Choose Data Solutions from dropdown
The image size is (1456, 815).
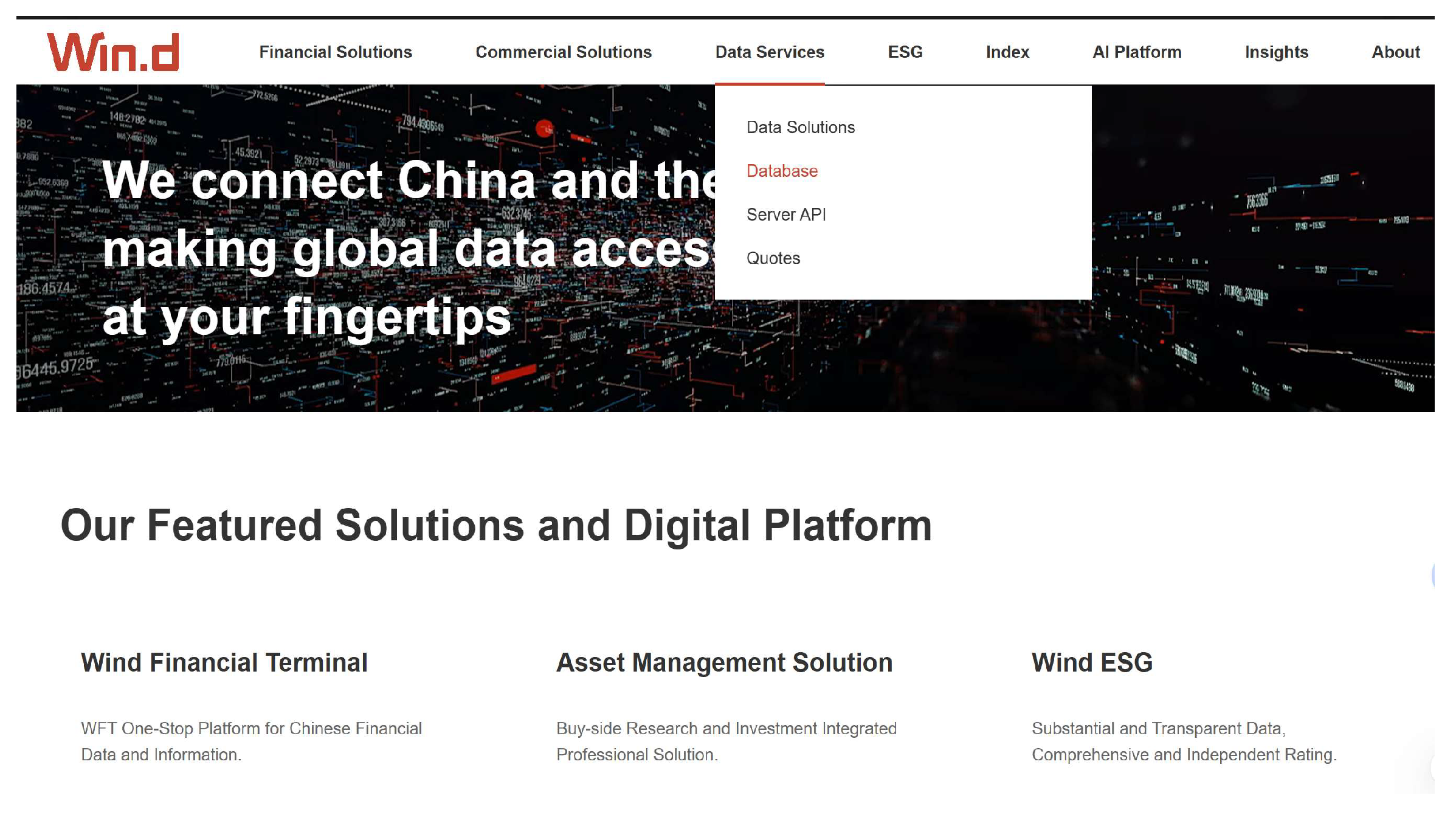800,128
